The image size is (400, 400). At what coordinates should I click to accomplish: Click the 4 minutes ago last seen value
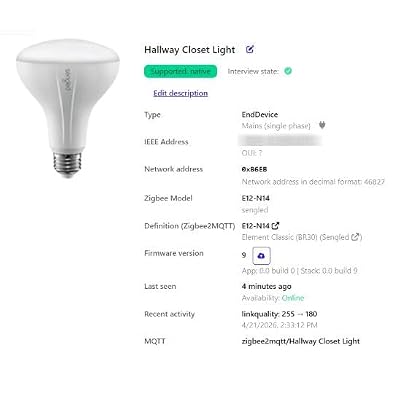point(266,286)
